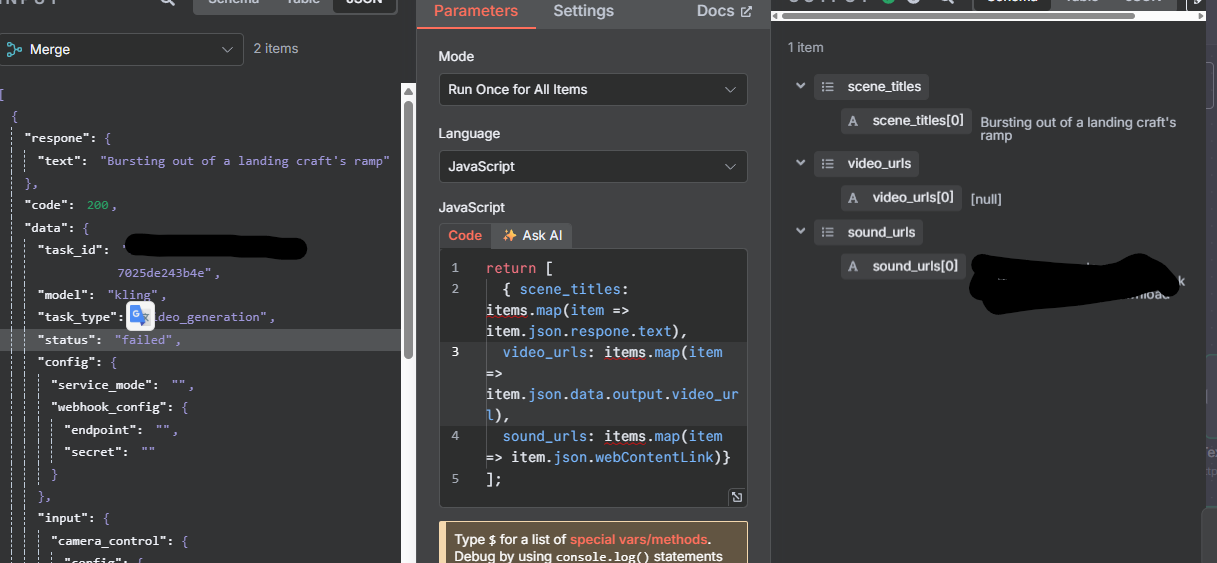
Task: Click the special vars/methods link
Action: (639, 539)
